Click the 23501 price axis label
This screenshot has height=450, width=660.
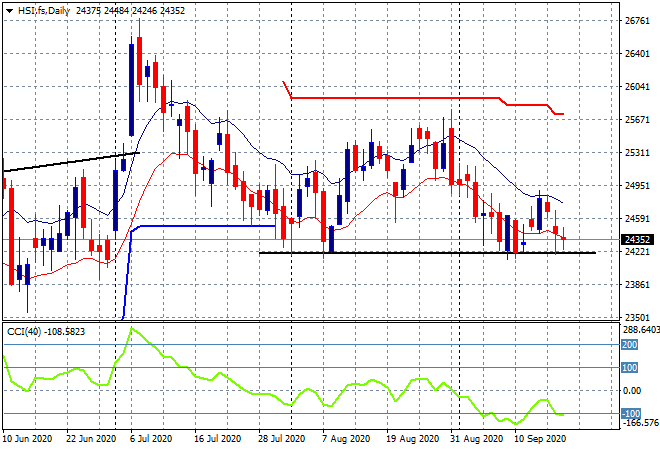point(637,317)
